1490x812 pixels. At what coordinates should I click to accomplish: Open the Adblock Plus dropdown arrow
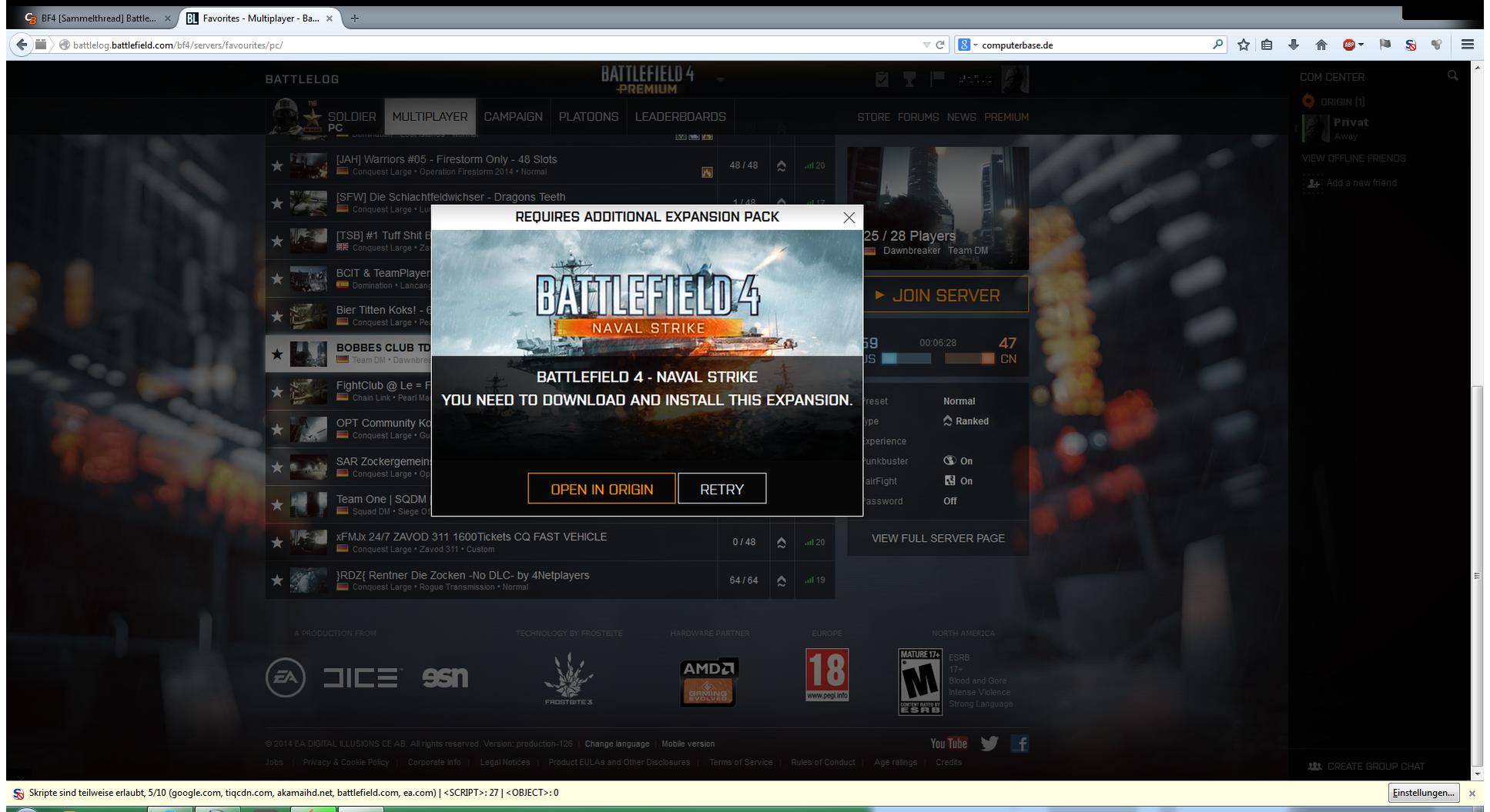(1361, 45)
